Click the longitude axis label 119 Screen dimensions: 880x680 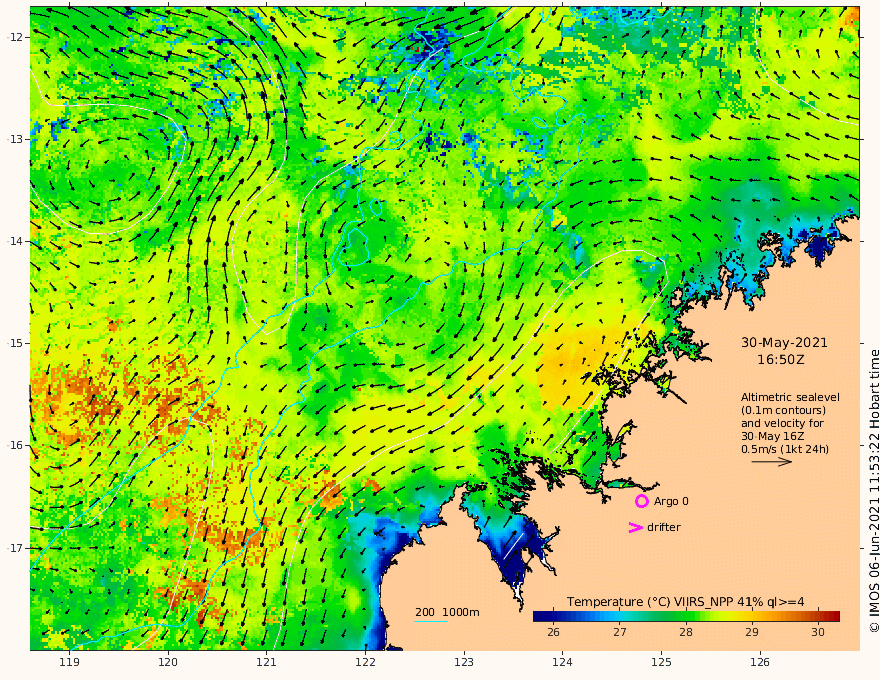point(70,662)
